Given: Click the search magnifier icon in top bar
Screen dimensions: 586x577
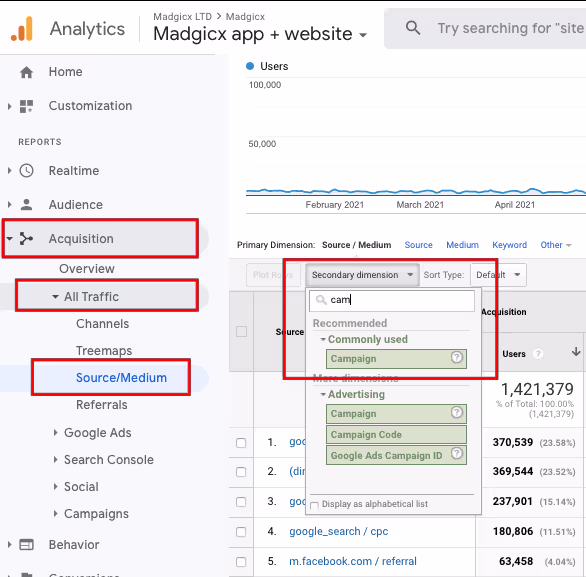Looking at the screenshot, I should [x=413, y=28].
